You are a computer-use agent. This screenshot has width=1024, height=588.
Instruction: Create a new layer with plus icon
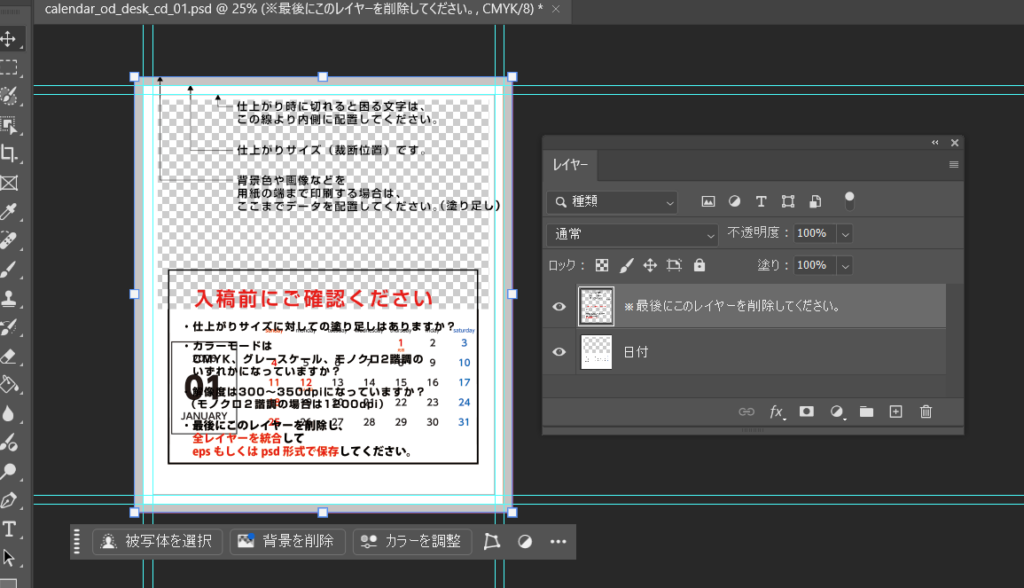pos(896,411)
